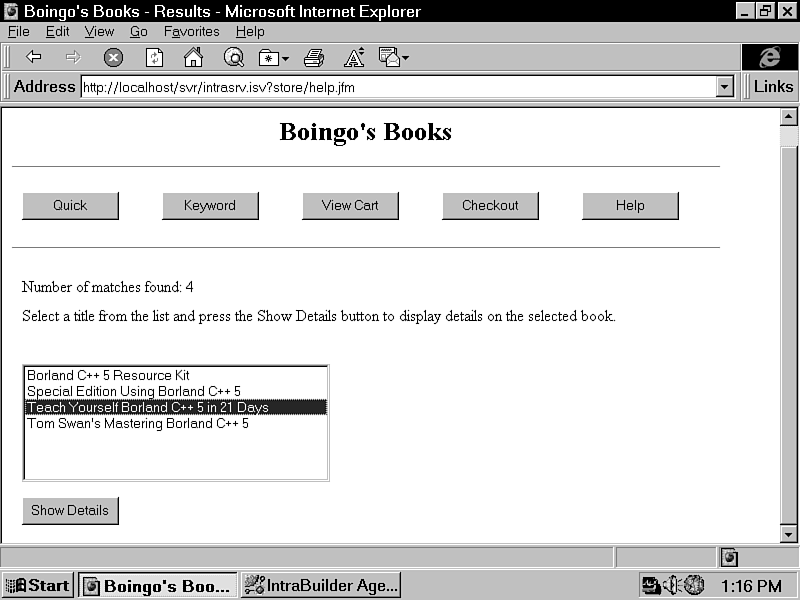The height and width of the screenshot is (600, 800).
Task: Click the Quick search button
Action: coord(70,206)
